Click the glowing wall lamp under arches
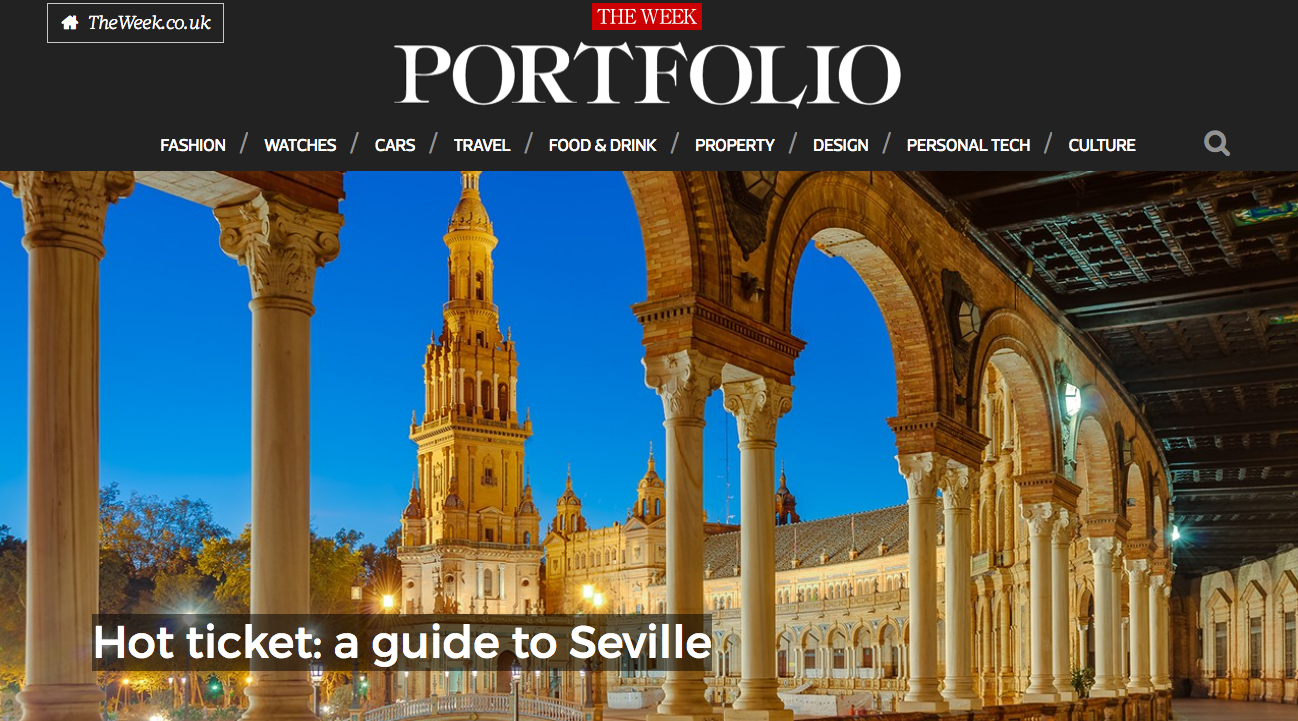Viewport: 1298px width, 721px height. tap(1071, 399)
